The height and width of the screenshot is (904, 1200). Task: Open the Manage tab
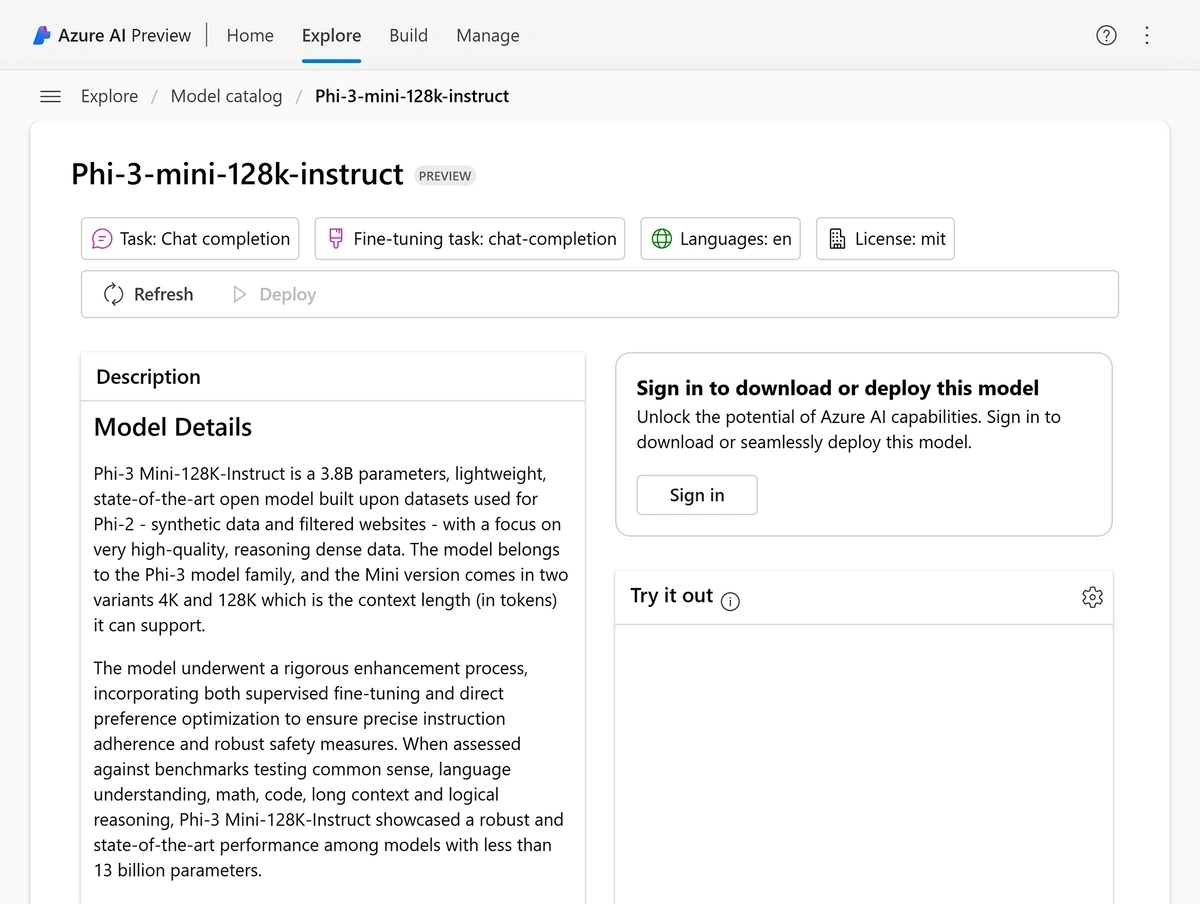point(488,35)
